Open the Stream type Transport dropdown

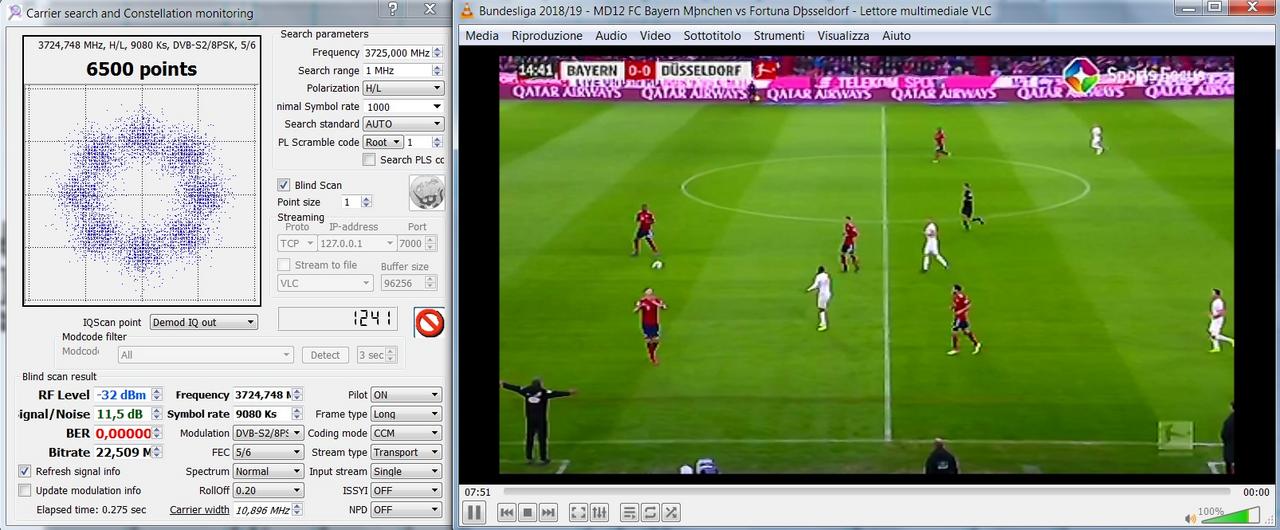[x=405, y=452]
